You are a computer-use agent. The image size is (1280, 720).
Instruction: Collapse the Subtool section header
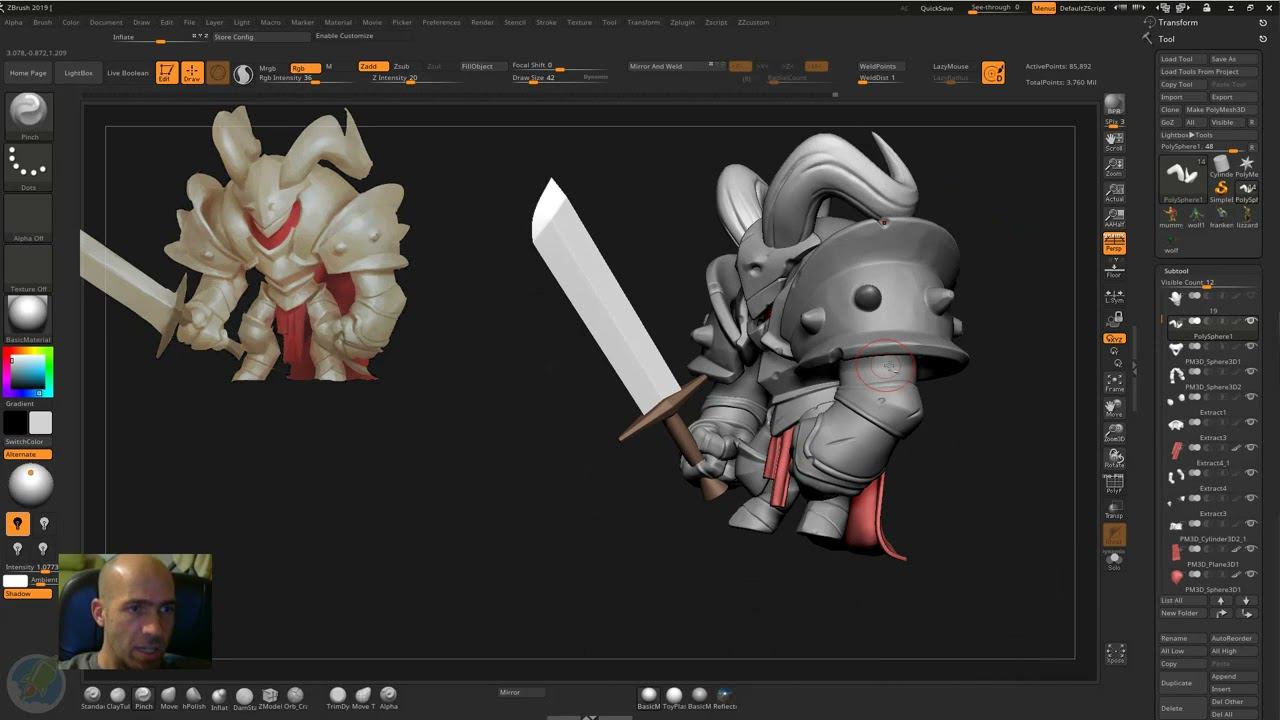click(1176, 271)
